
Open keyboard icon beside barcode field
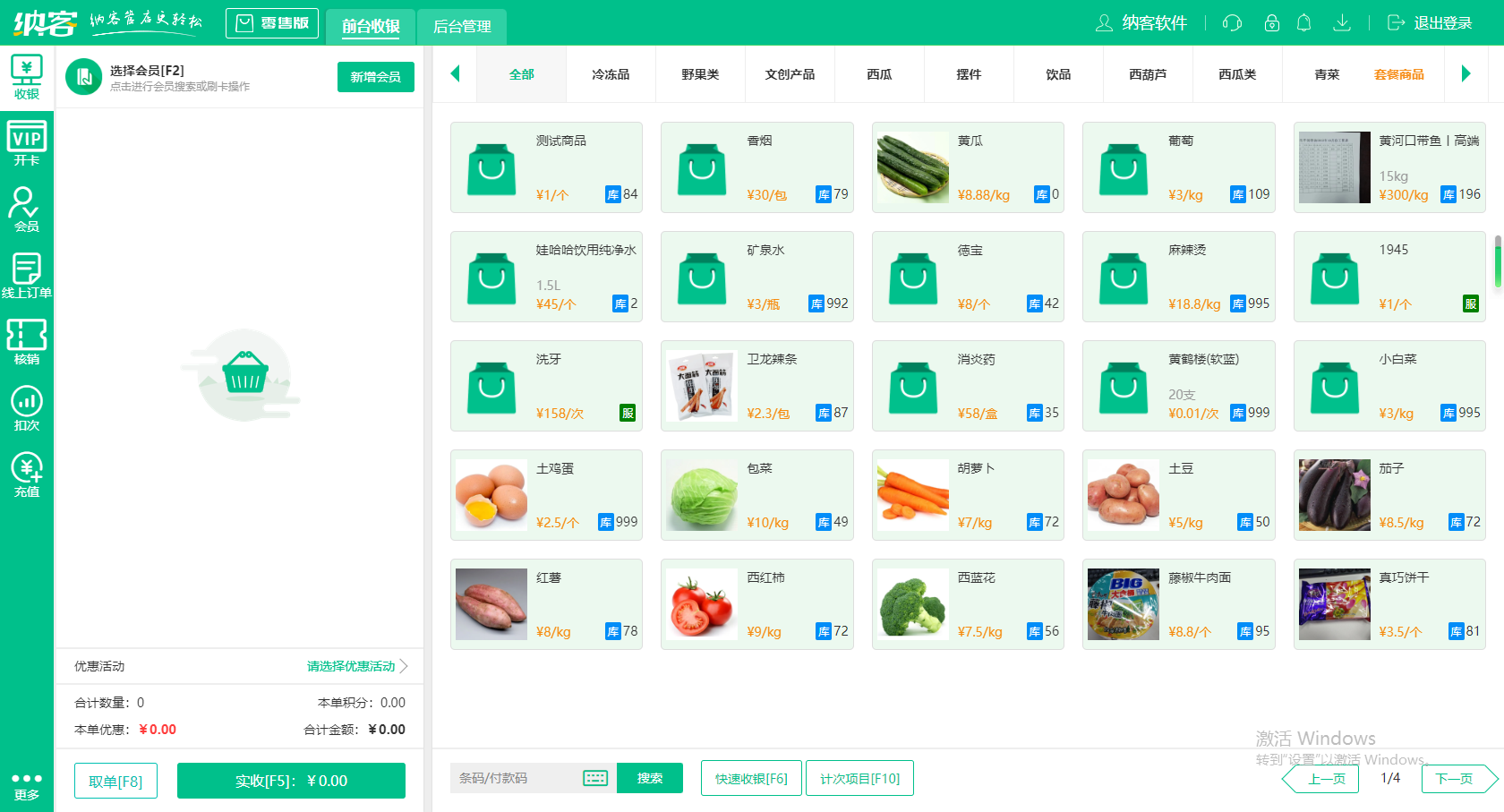coord(595,778)
